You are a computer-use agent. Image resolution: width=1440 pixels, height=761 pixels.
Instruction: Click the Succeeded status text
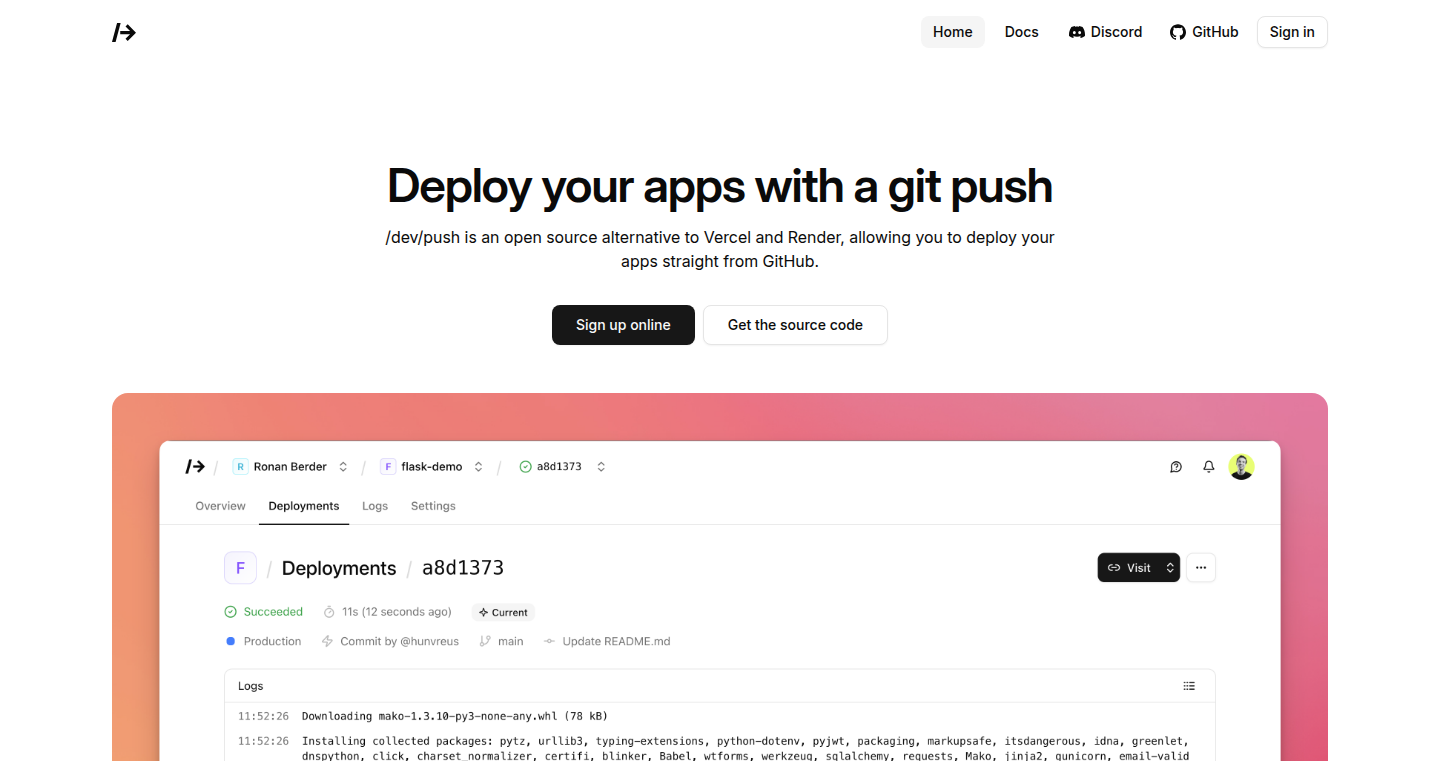[x=273, y=611]
